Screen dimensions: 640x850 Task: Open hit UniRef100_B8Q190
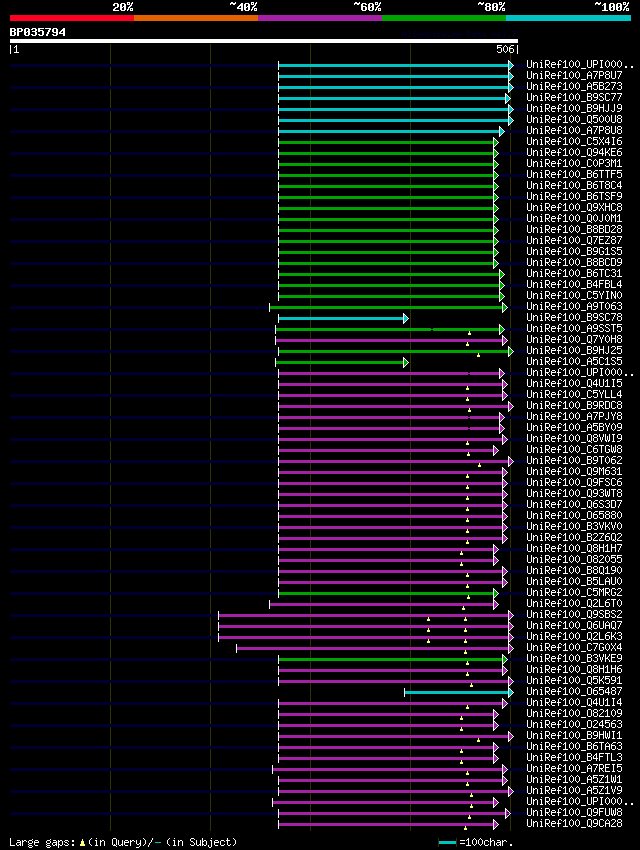(x=574, y=570)
